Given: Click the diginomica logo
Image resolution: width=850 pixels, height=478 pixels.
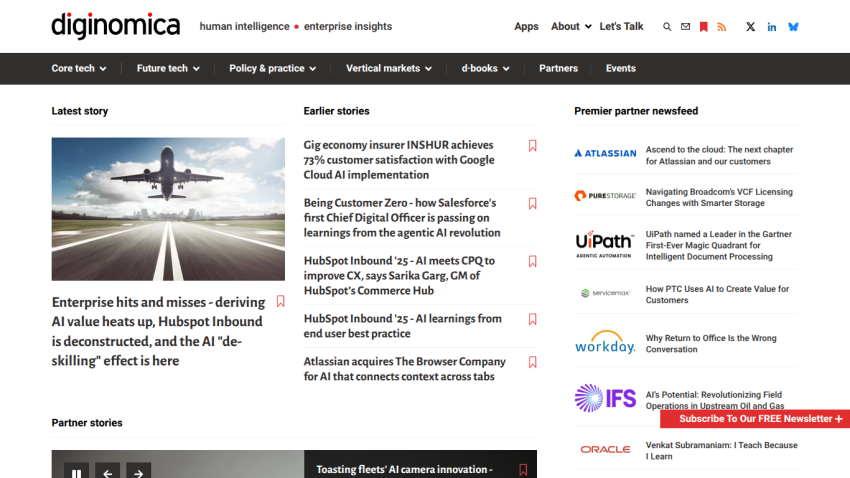Looking at the screenshot, I should tap(115, 25).
